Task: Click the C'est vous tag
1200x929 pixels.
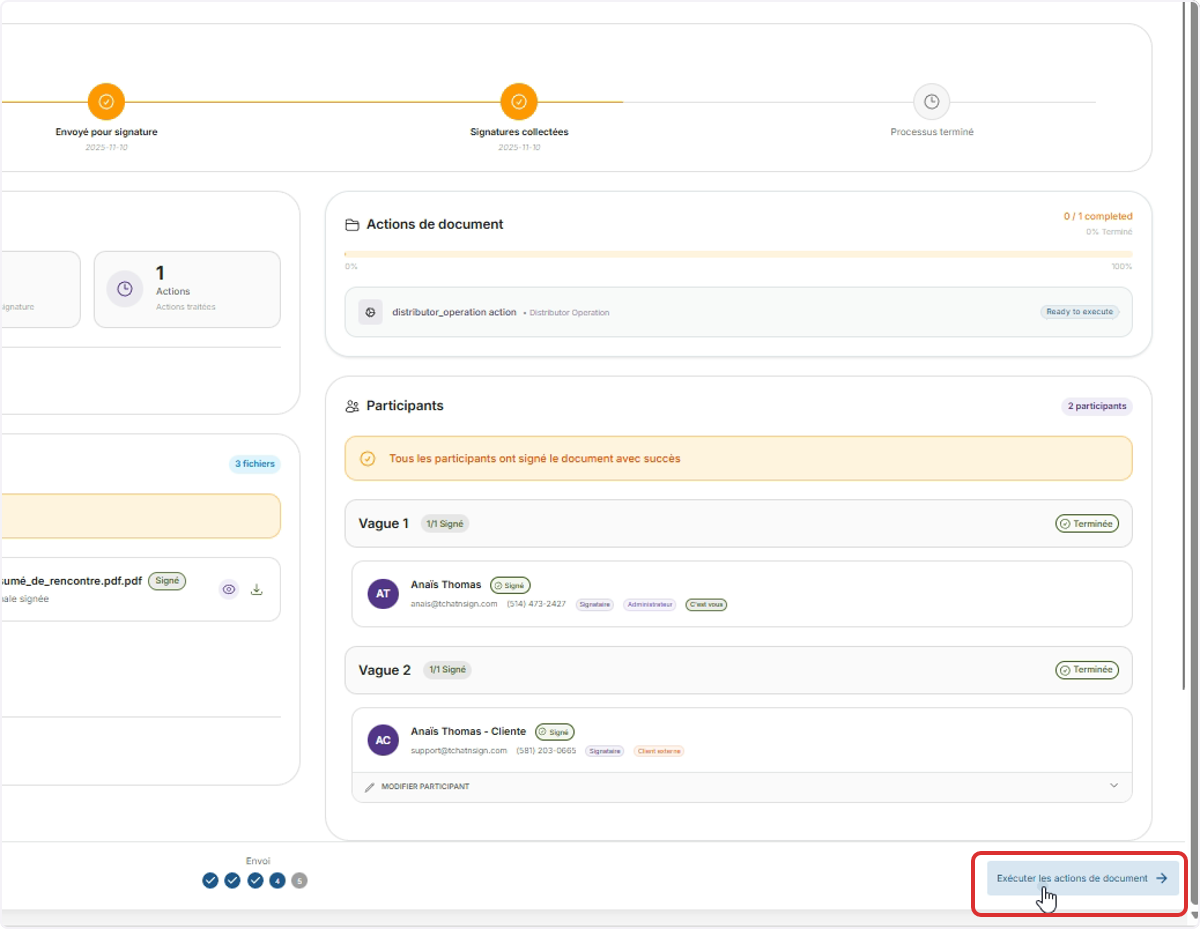Action: click(706, 605)
